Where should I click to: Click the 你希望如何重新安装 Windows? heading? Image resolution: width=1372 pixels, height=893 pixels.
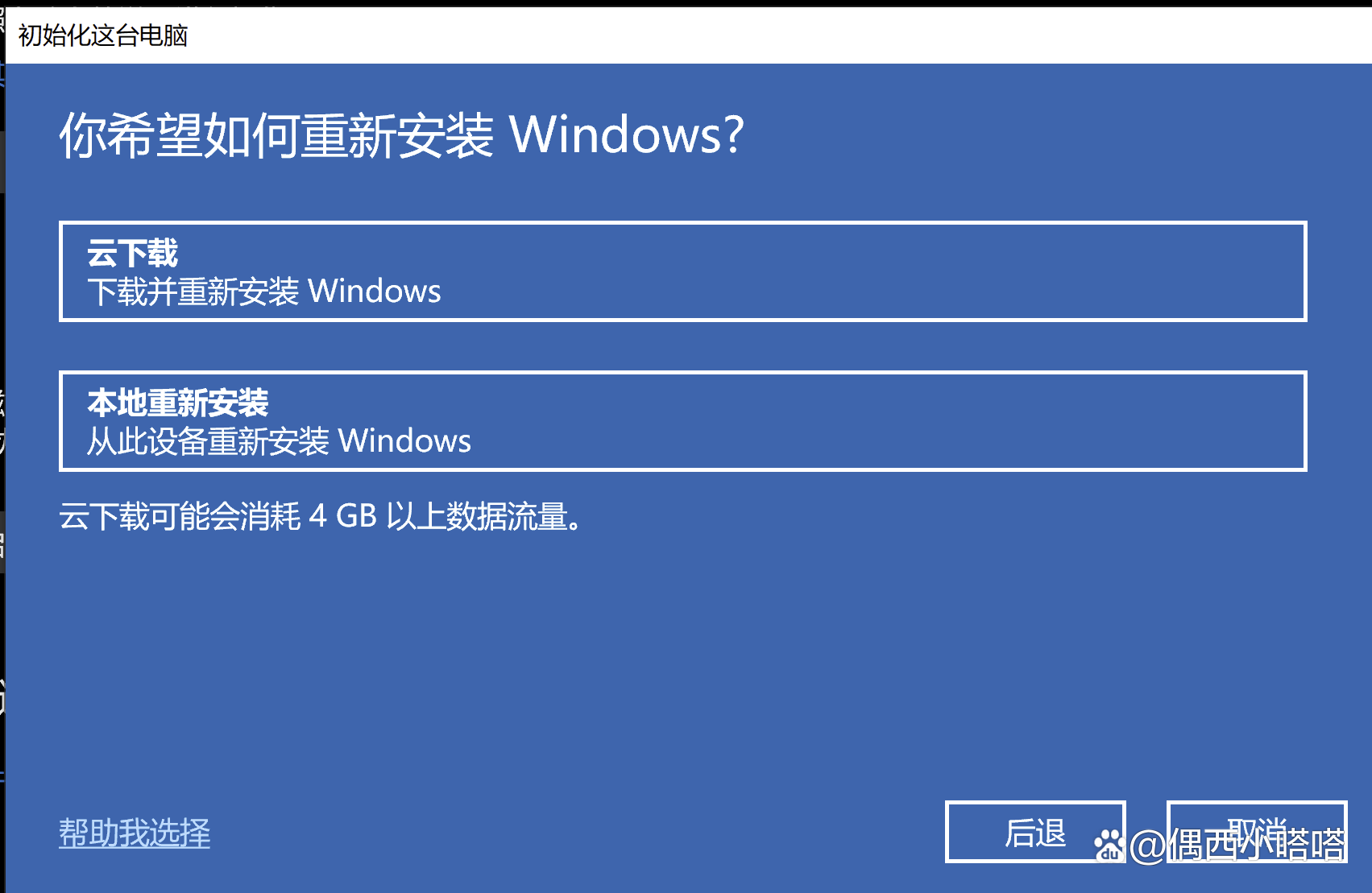(401, 134)
